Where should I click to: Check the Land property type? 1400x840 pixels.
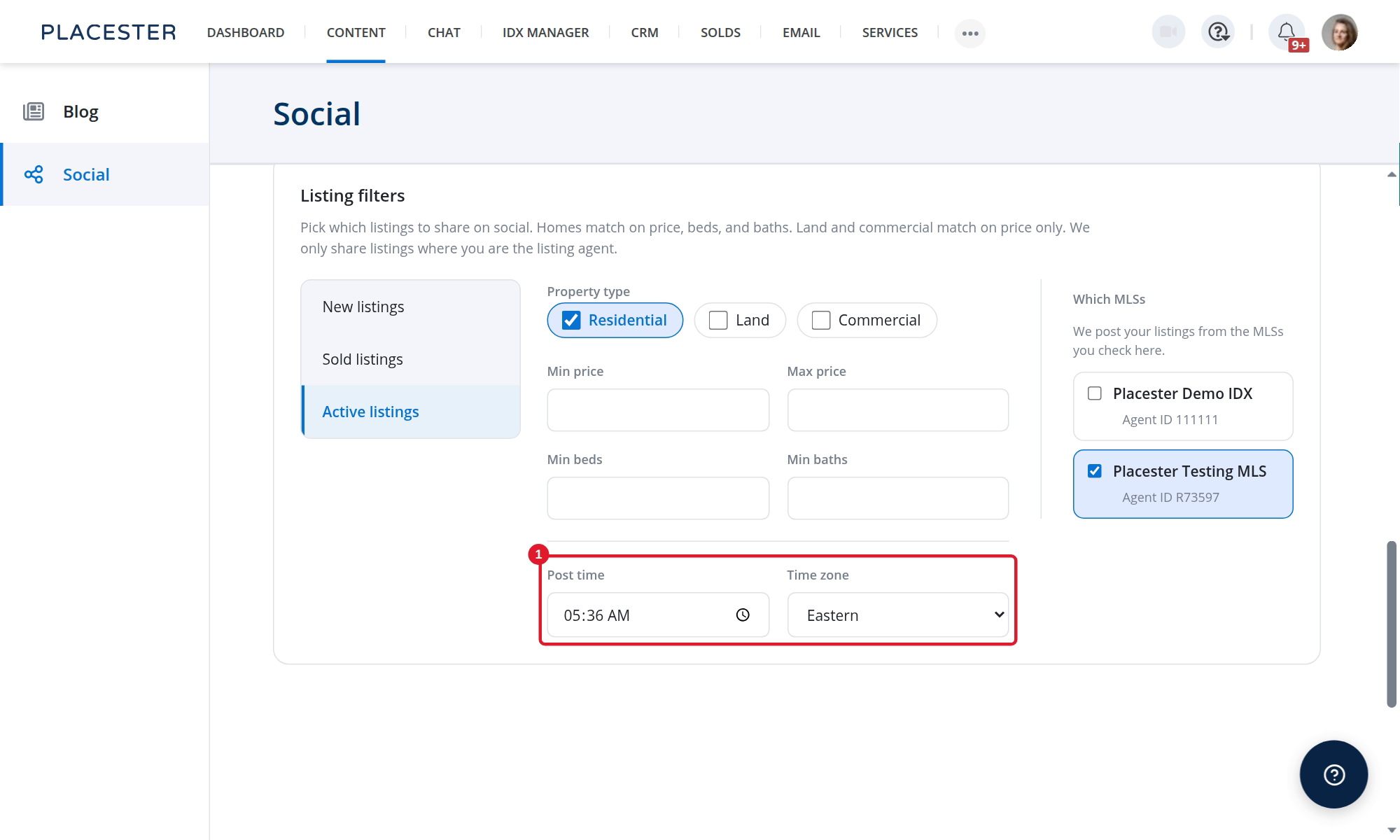718,320
